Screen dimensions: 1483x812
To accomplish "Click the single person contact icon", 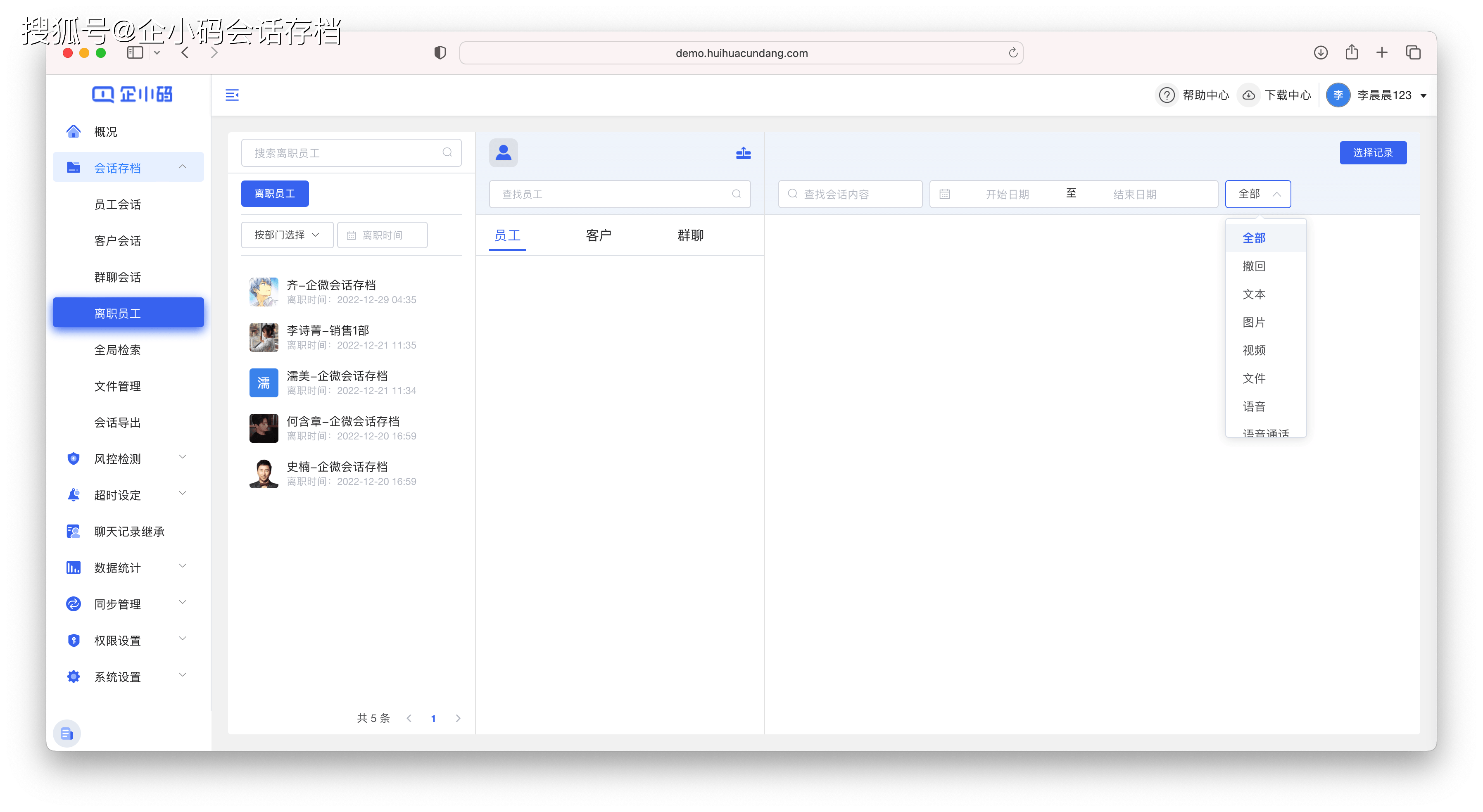I will pos(503,152).
